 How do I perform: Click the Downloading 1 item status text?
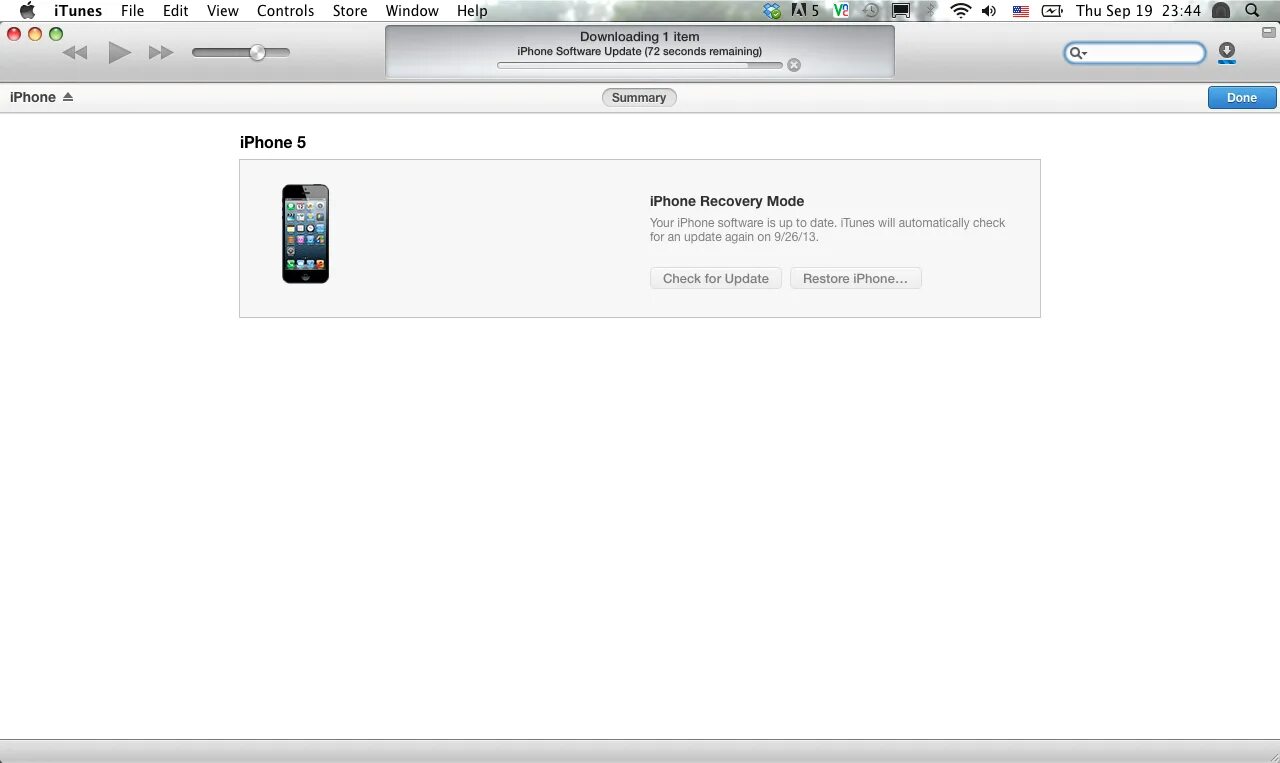tap(640, 36)
